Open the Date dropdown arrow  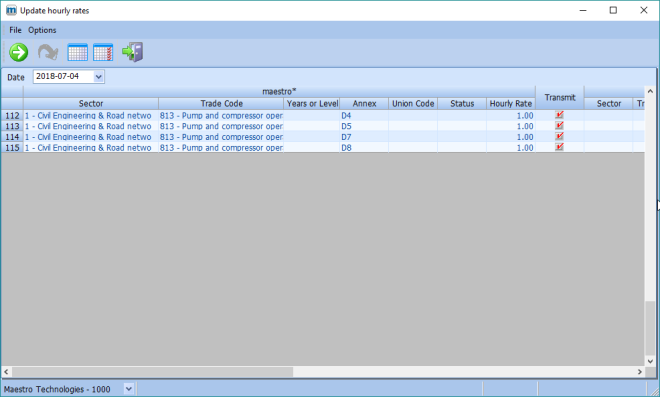[x=98, y=77]
